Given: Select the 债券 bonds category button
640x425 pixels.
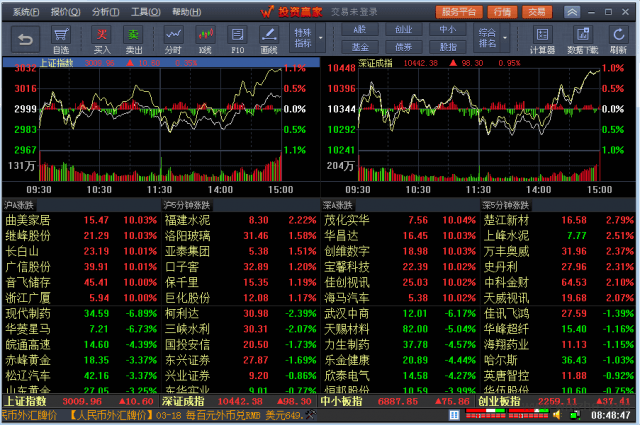Looking at the screenshot, I should pyautogui.click(x=403, y=46).
